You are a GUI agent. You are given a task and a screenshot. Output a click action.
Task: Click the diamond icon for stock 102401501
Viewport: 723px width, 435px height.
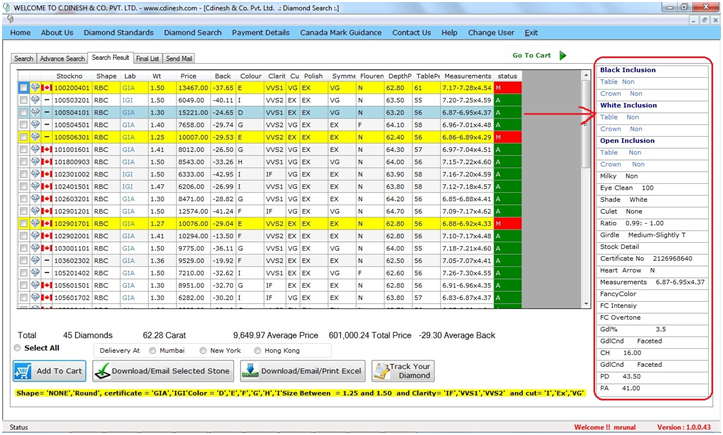pyautogui.click(x=35, y=186)
